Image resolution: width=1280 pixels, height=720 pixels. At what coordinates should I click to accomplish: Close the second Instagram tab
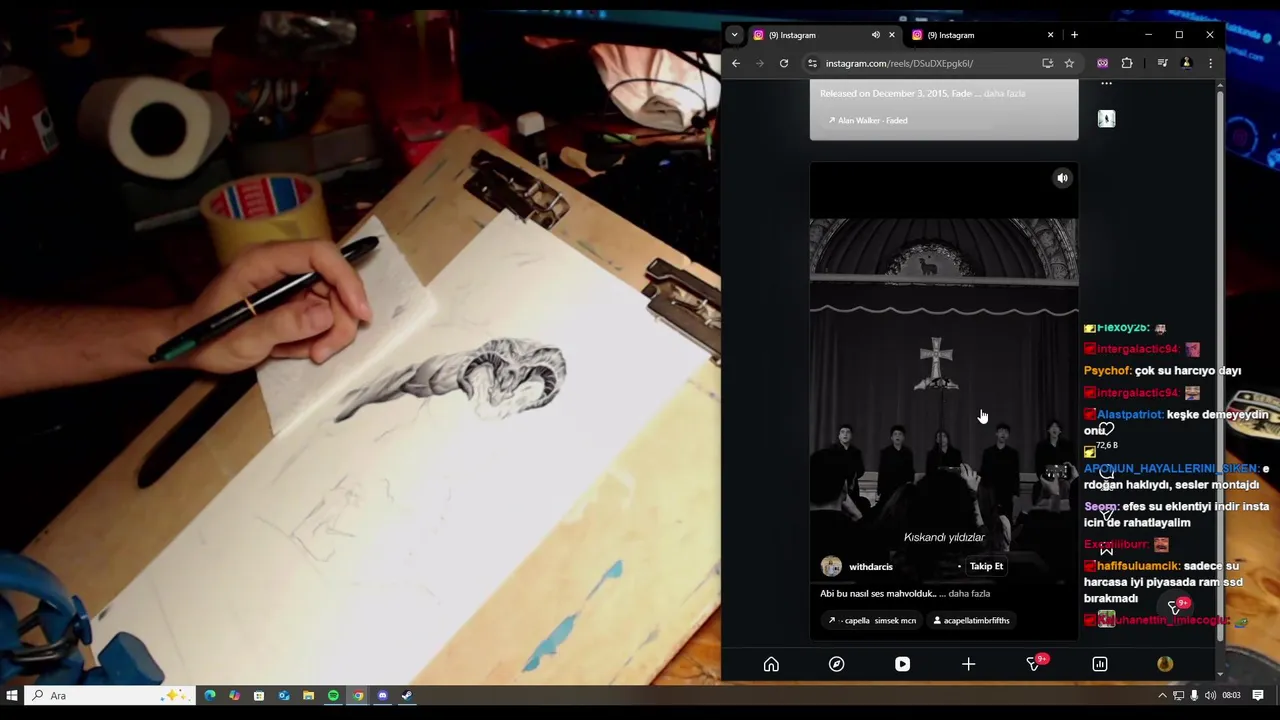pos(1050,35)
